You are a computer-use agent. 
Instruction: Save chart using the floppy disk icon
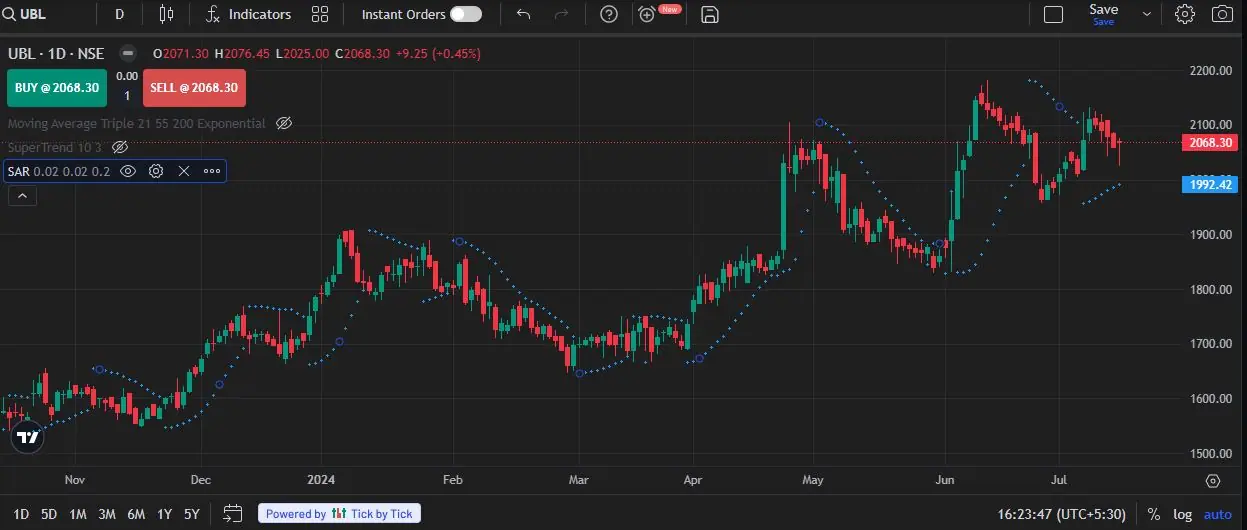[710, 14]
